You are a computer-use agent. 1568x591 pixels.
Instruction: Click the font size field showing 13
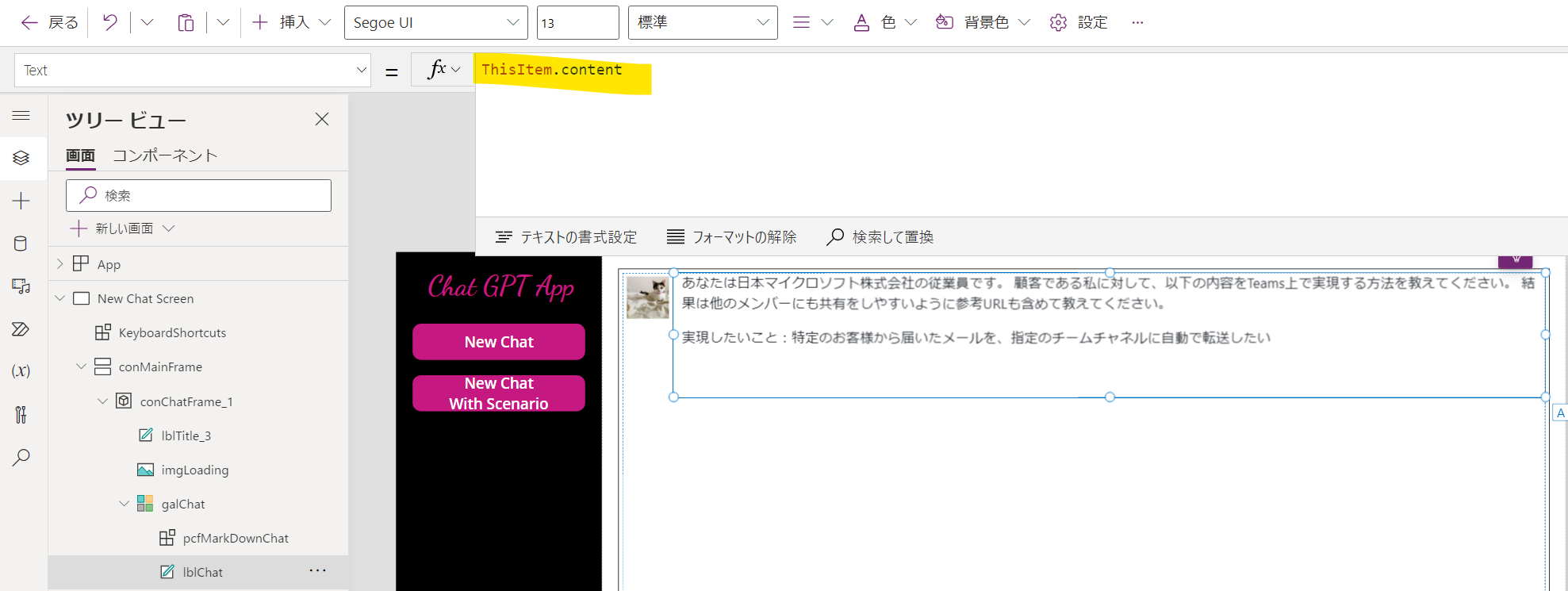click(577, 22)
